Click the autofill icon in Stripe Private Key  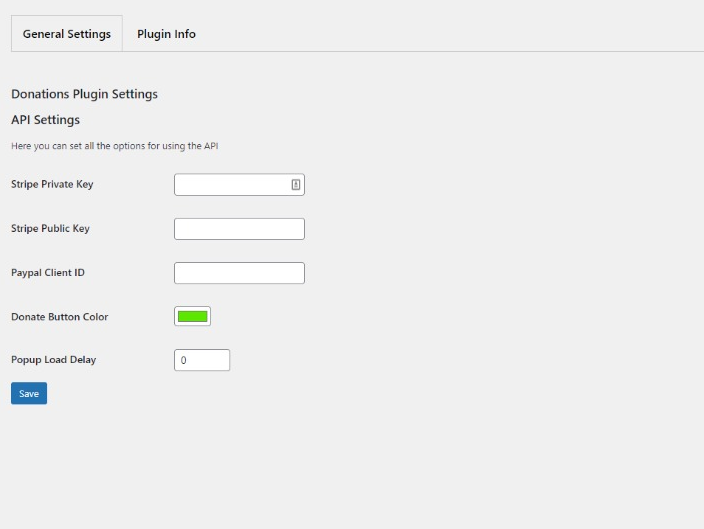(296, 185)
